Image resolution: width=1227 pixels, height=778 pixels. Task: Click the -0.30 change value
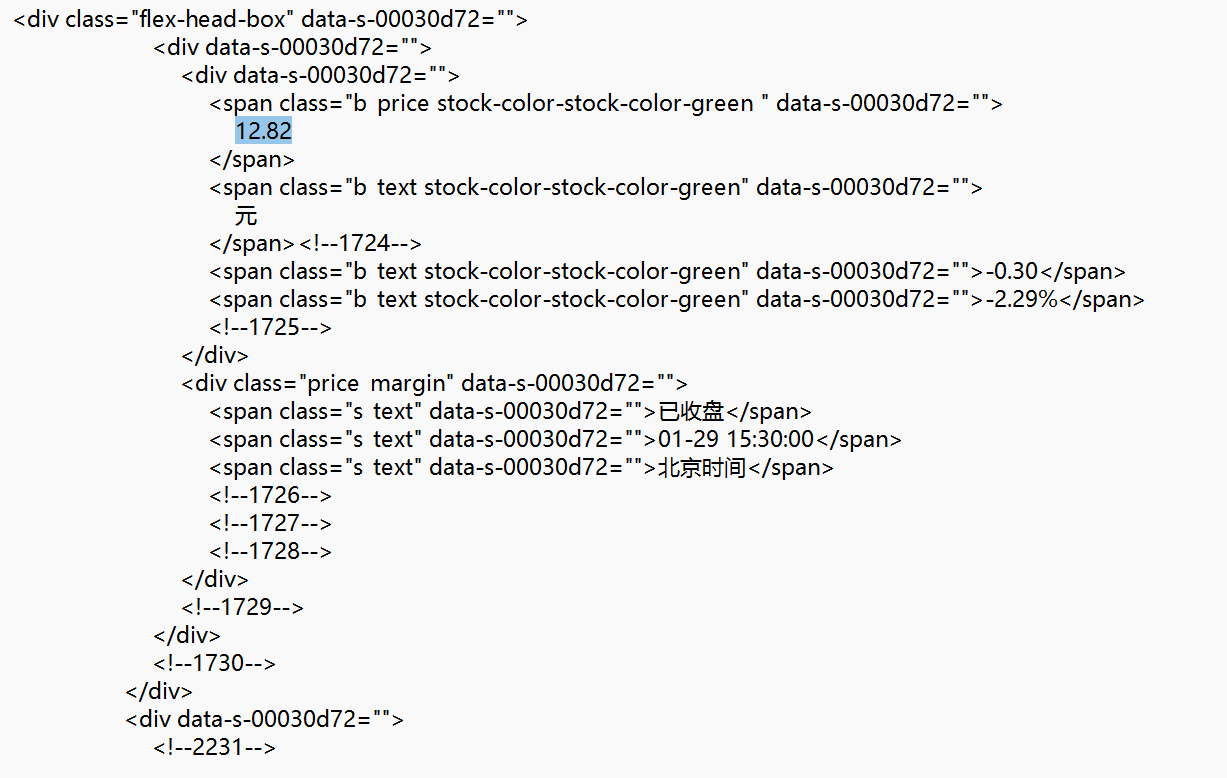pyautogui.click(x=1013, y=271)
